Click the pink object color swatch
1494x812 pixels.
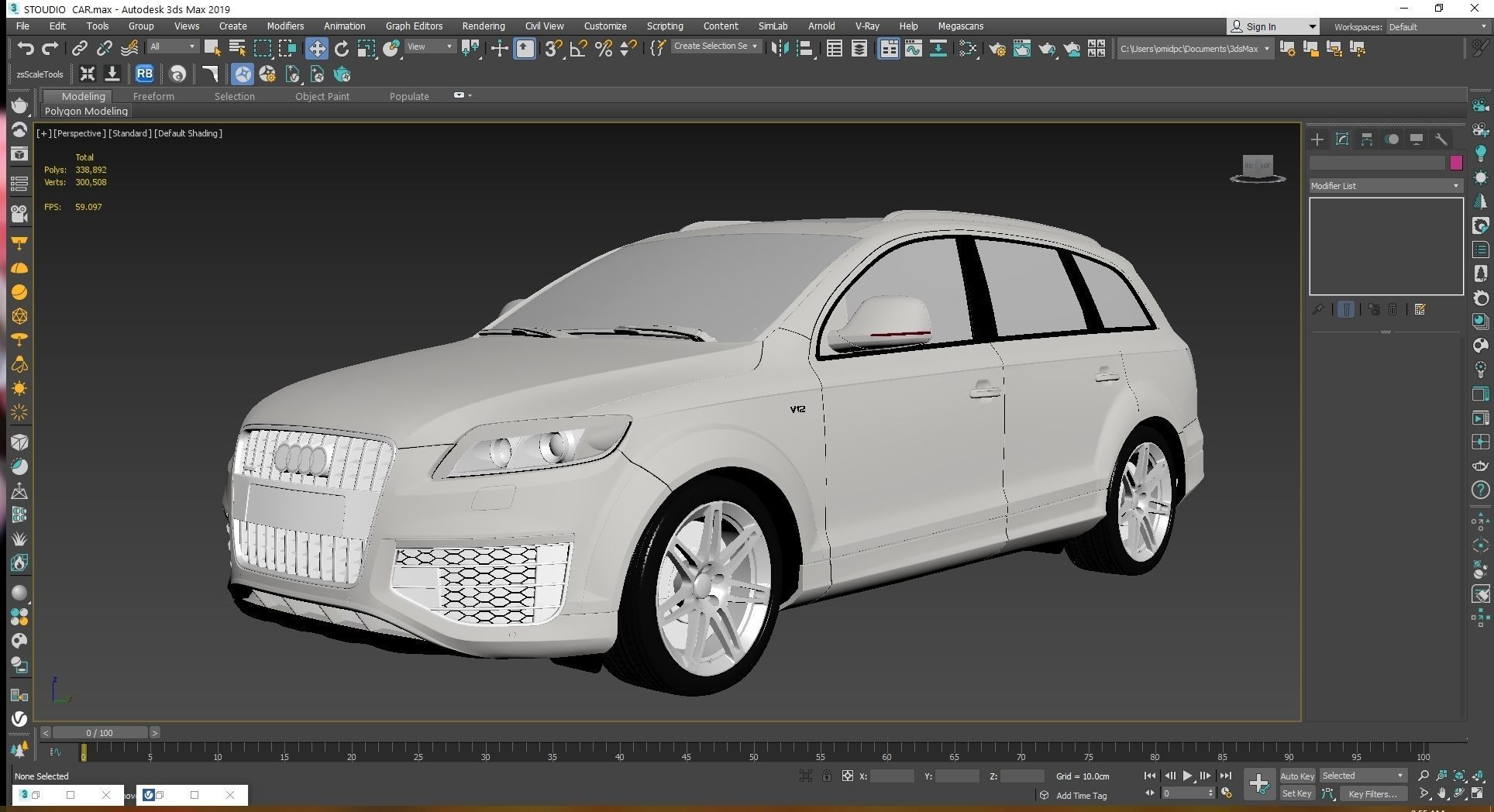[1456, 163]
